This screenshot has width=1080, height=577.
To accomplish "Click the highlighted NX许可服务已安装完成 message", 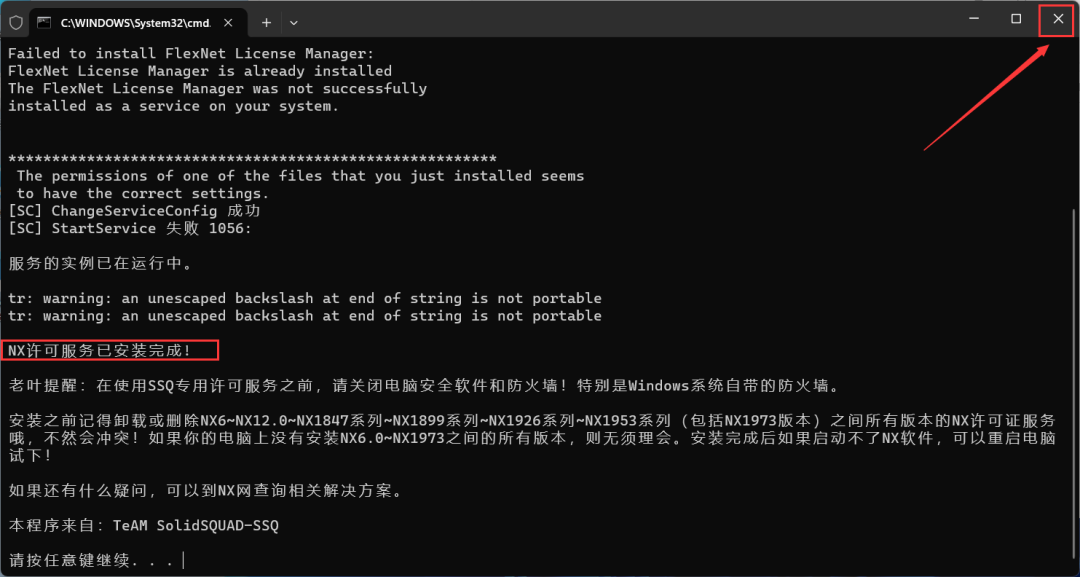I will (100, 350).
